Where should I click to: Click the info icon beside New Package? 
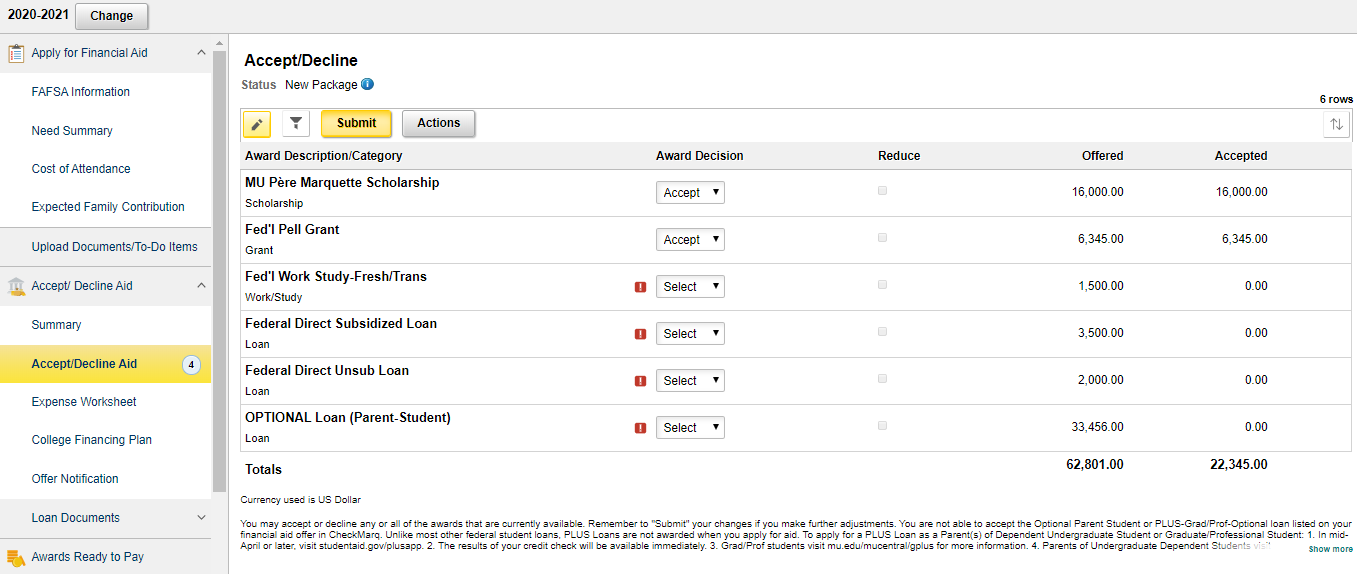point(367,85)
